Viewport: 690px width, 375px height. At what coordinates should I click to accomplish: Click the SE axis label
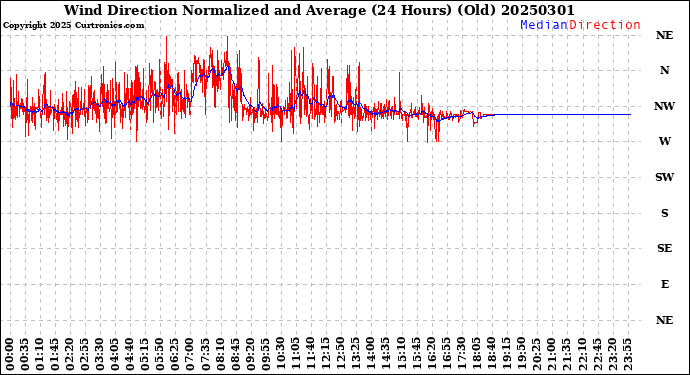[x=664, y=248]
